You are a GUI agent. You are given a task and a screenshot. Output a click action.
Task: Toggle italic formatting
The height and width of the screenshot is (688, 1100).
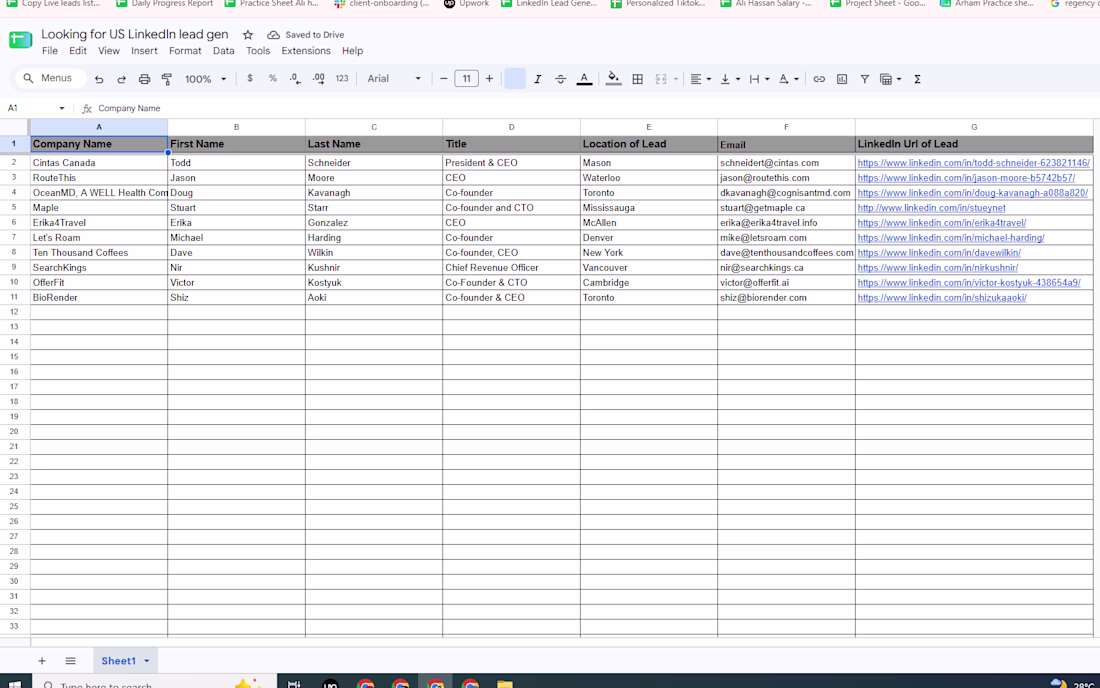point(537,79)
